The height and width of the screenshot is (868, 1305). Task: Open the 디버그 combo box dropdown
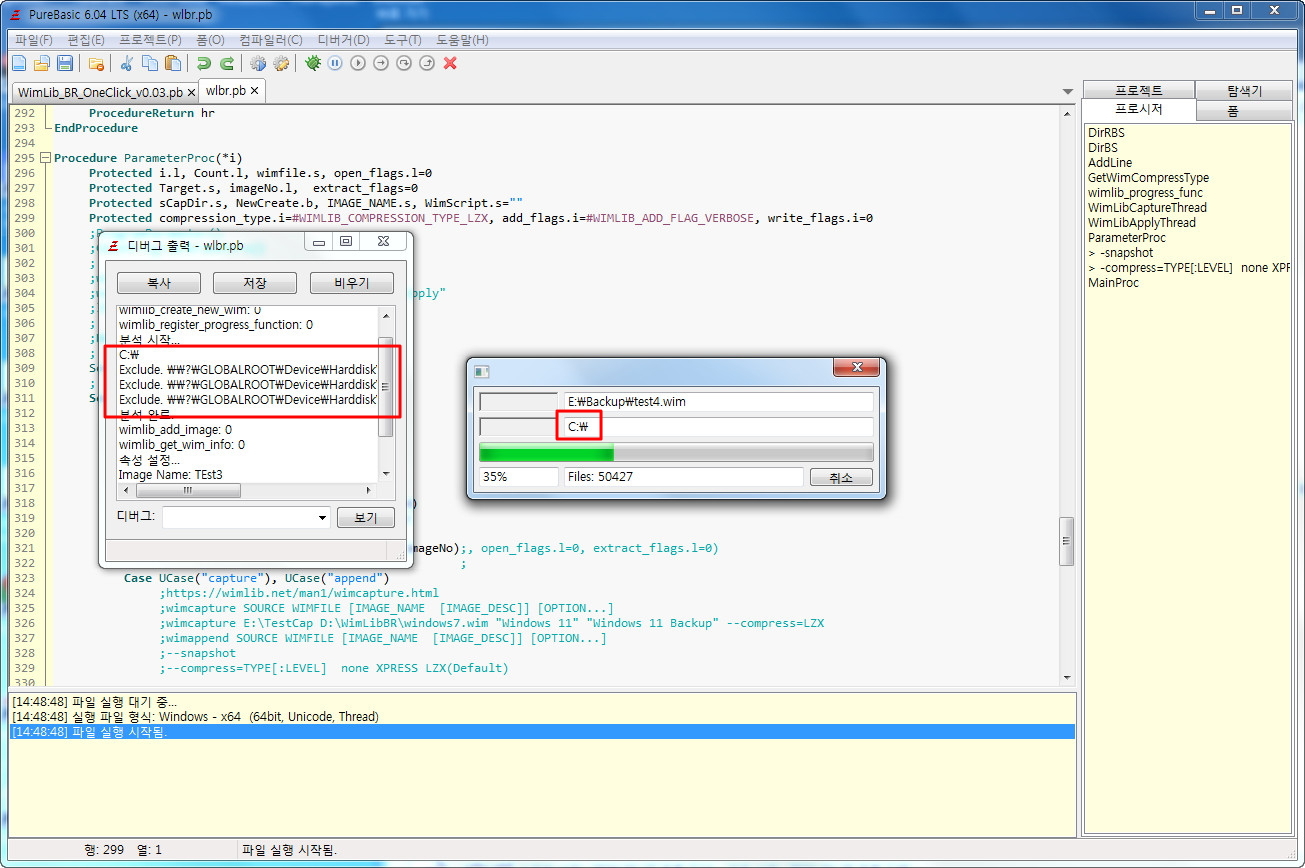[x=322, y=518]
